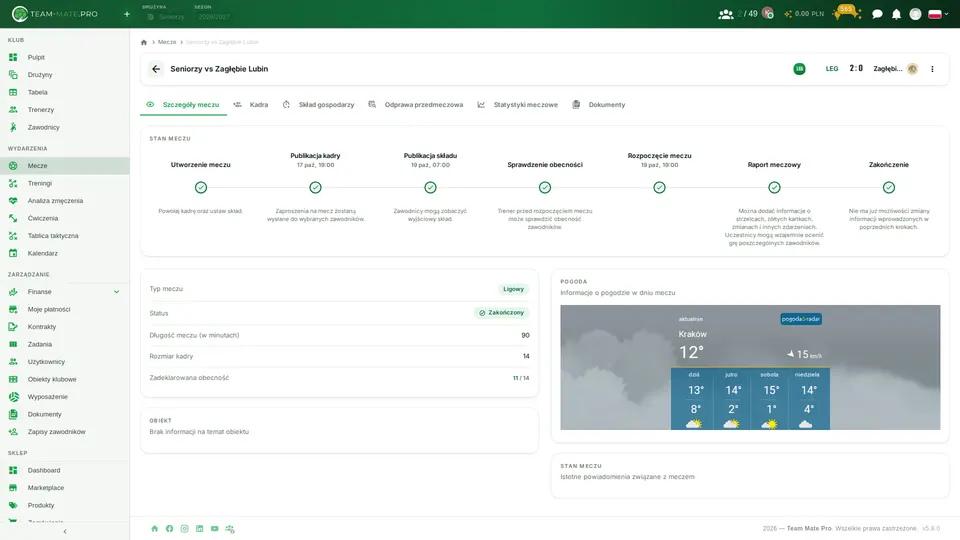Open Marketplace in sidebar
Image resolution: width=960 pixels, height=540 pixels.
(64, 488)
